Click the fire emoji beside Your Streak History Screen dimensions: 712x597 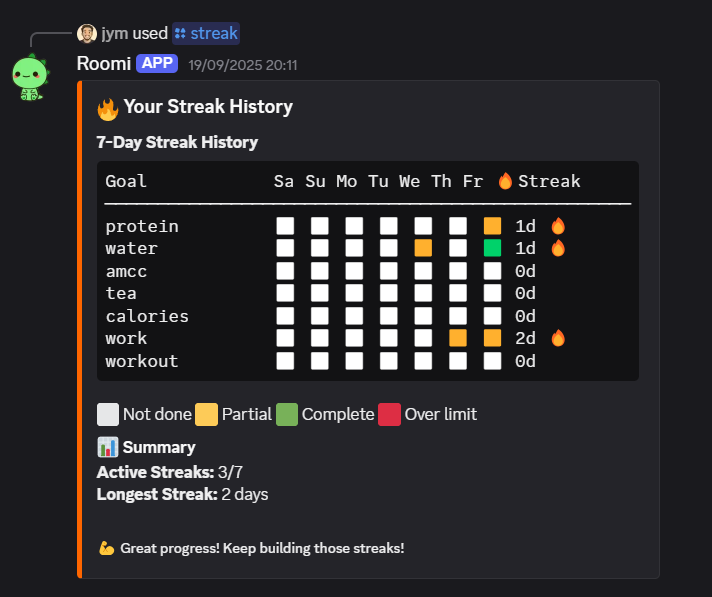coord(108,107)
